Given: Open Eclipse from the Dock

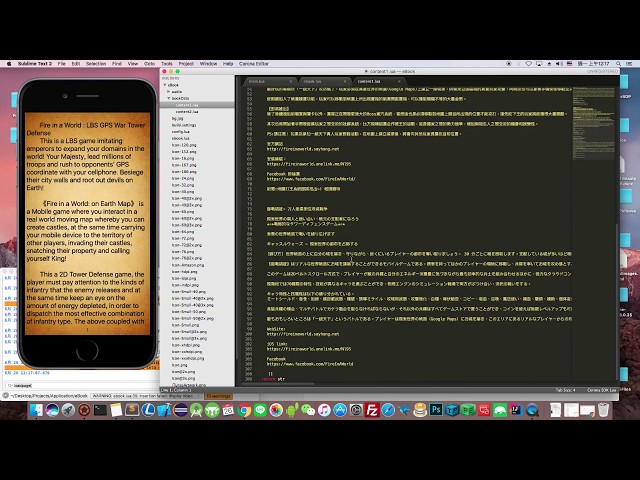Looking at the screenshot, I should point(180,410).
